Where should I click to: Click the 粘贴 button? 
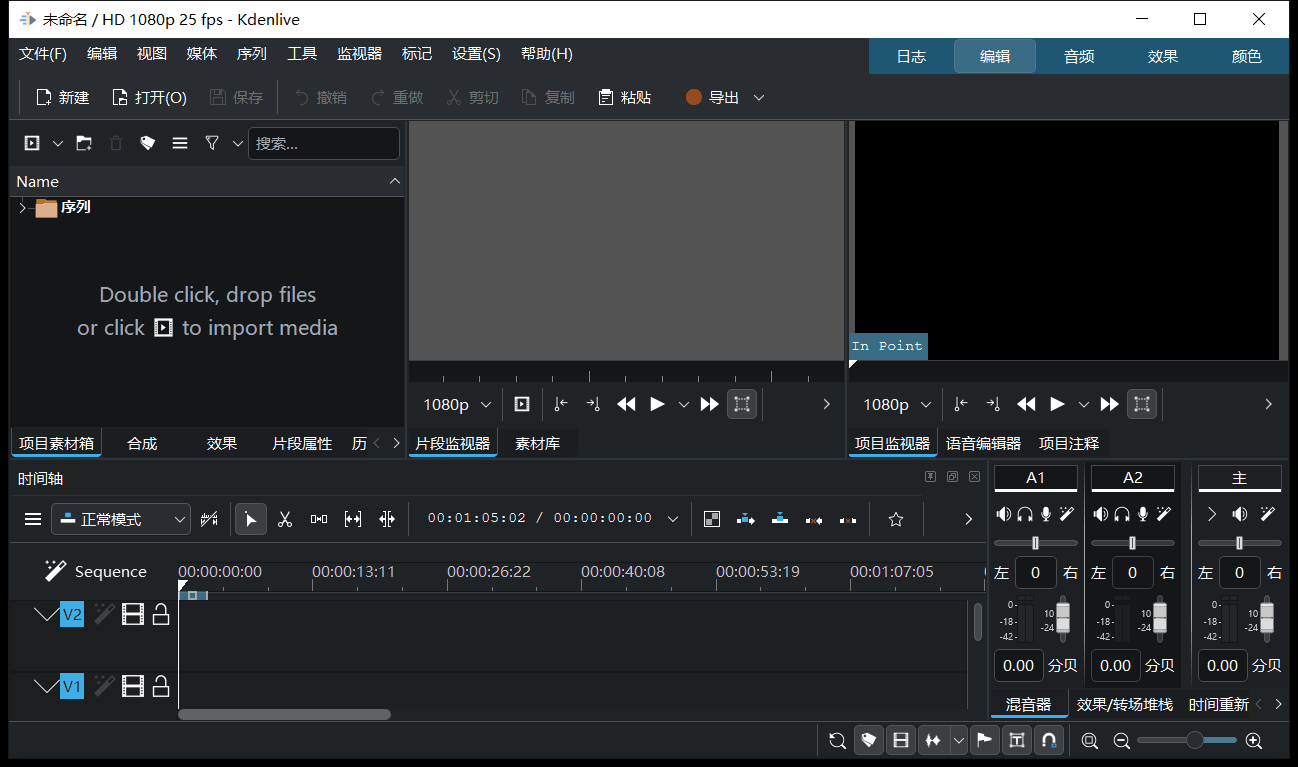(625, 97)
